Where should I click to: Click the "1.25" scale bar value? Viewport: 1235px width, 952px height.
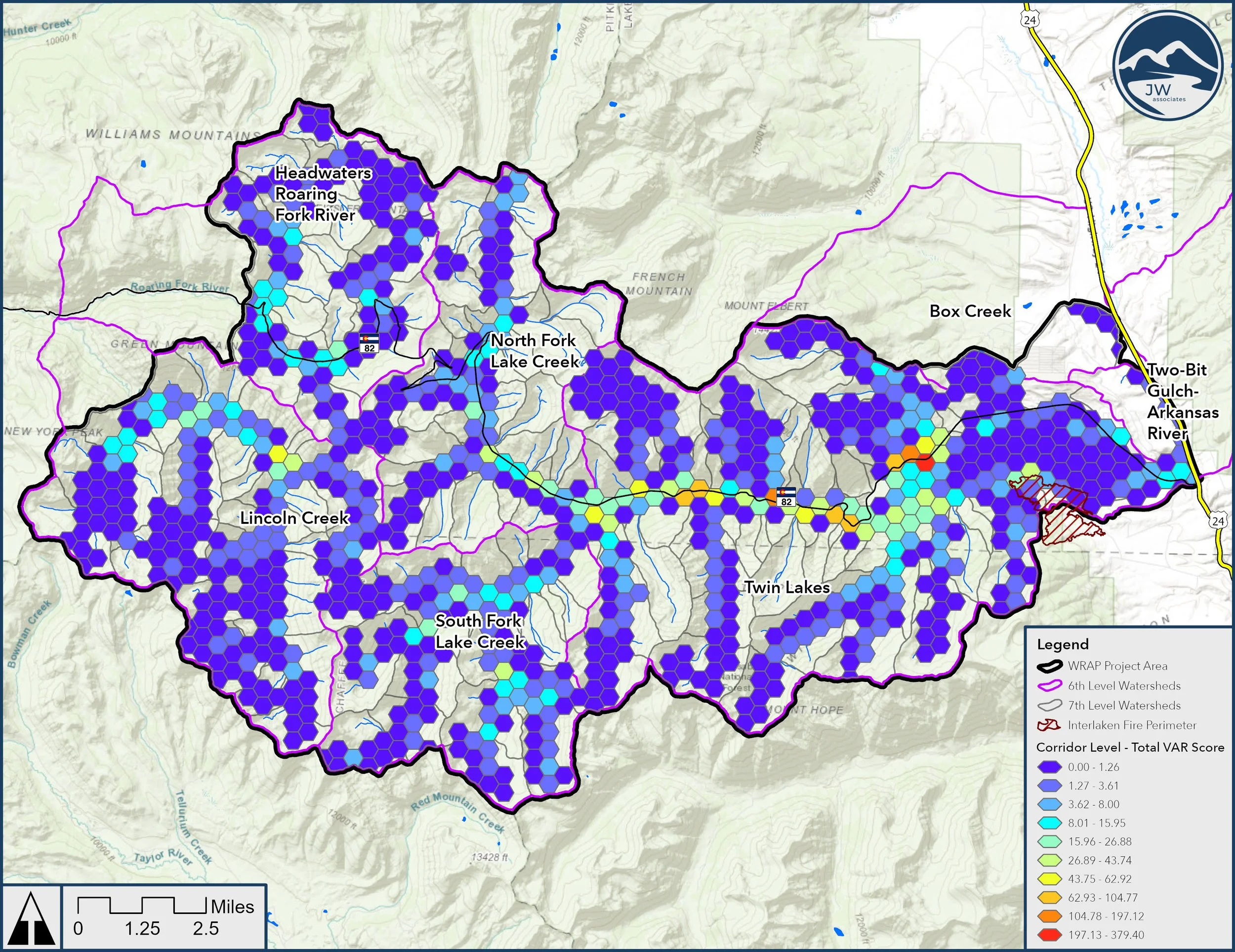pos(142,929)
